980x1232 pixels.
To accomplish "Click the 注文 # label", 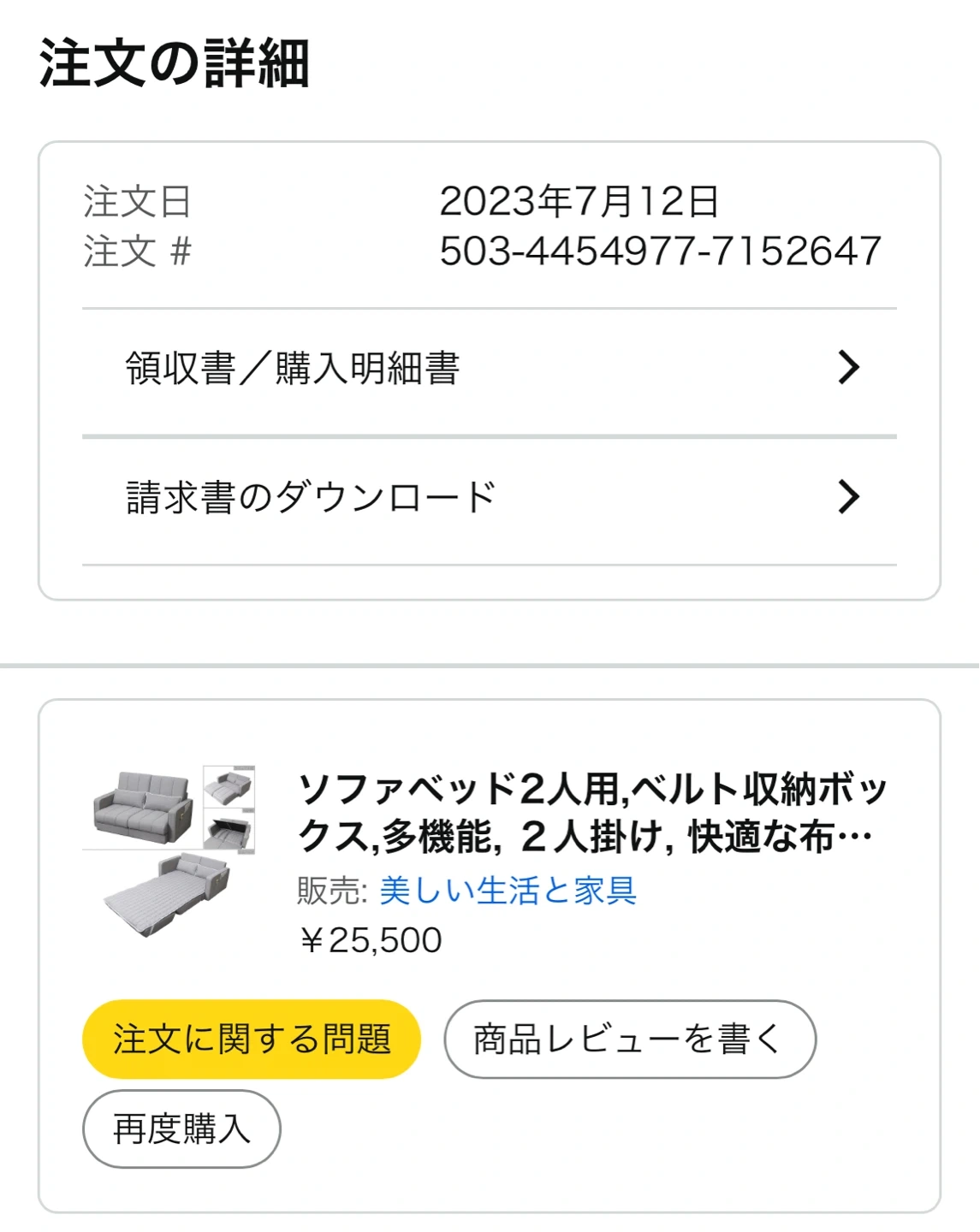I will pos(137,252).
